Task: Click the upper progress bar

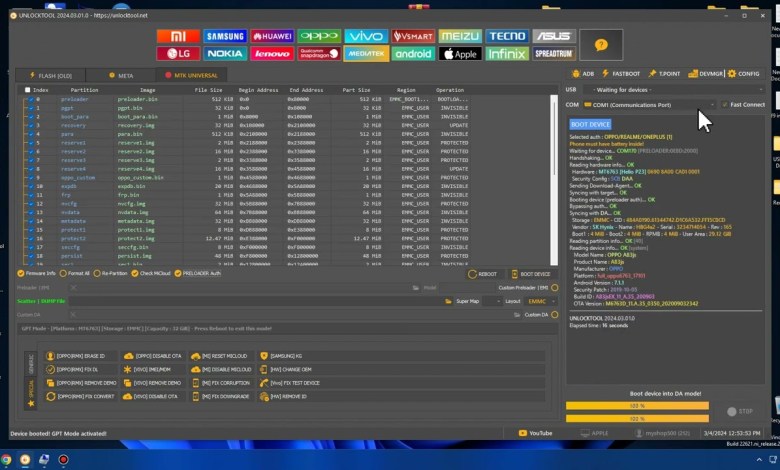Action: 637,406
